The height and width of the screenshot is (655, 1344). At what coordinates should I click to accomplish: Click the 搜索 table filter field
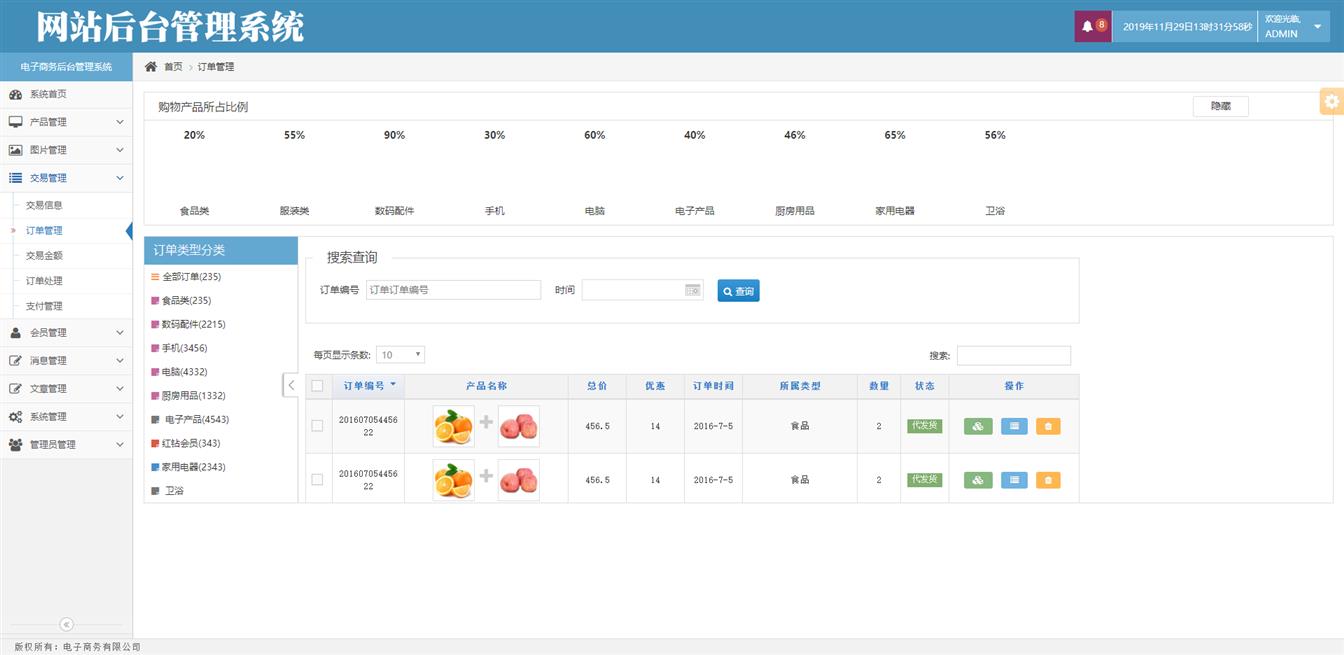point(1014,355)
